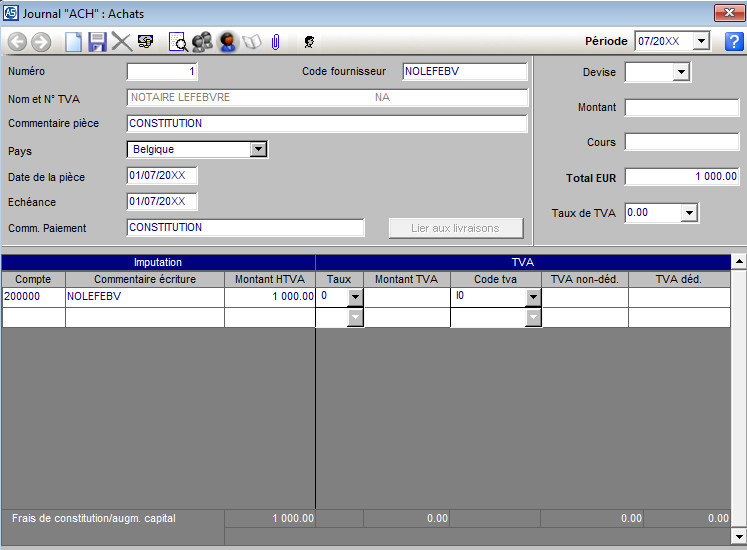Click the next record arrow icon
This screenshot has height=550, width=747.
[41, 42]
